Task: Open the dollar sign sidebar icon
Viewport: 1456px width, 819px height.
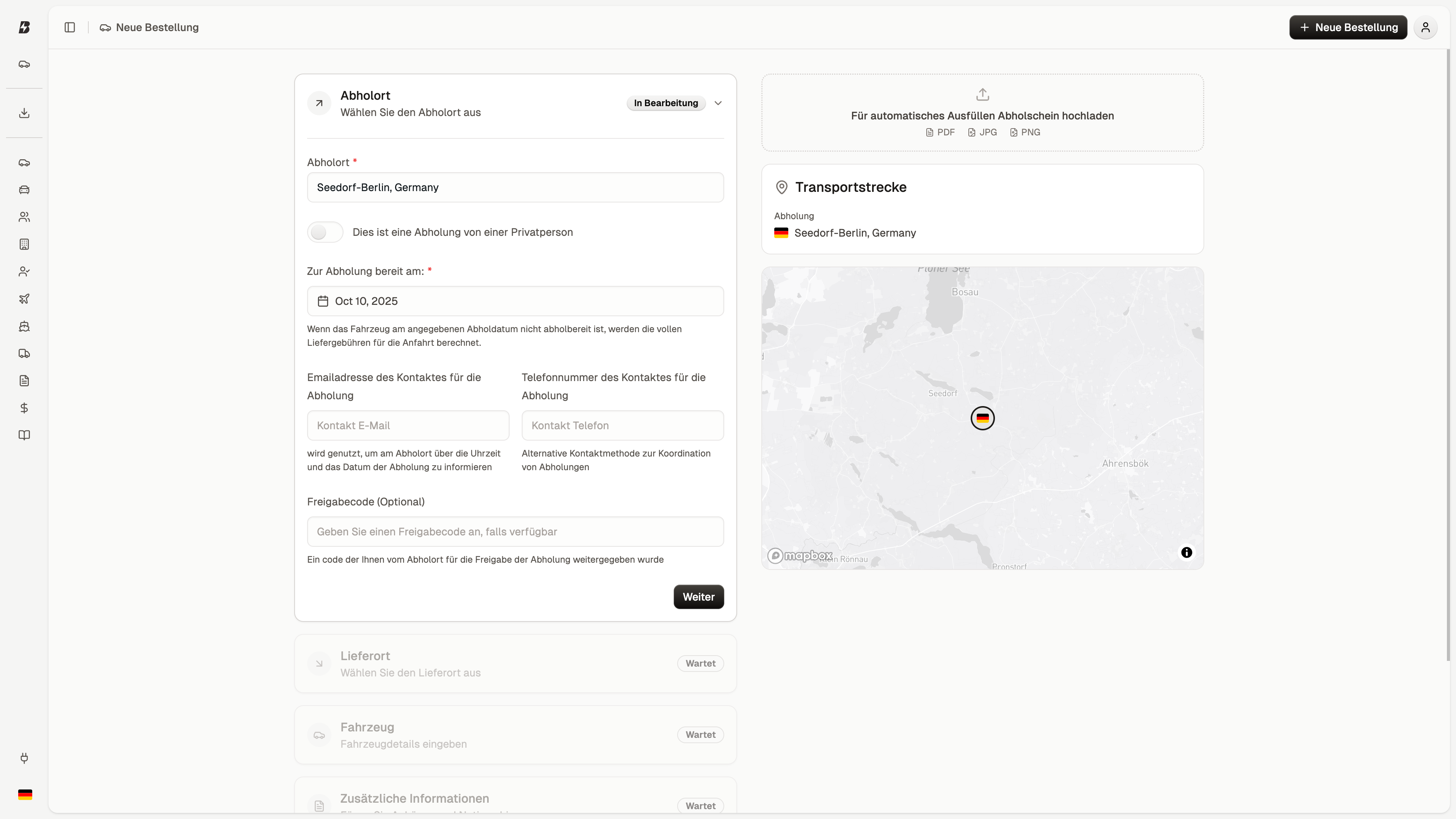Action: click(24, 408)
